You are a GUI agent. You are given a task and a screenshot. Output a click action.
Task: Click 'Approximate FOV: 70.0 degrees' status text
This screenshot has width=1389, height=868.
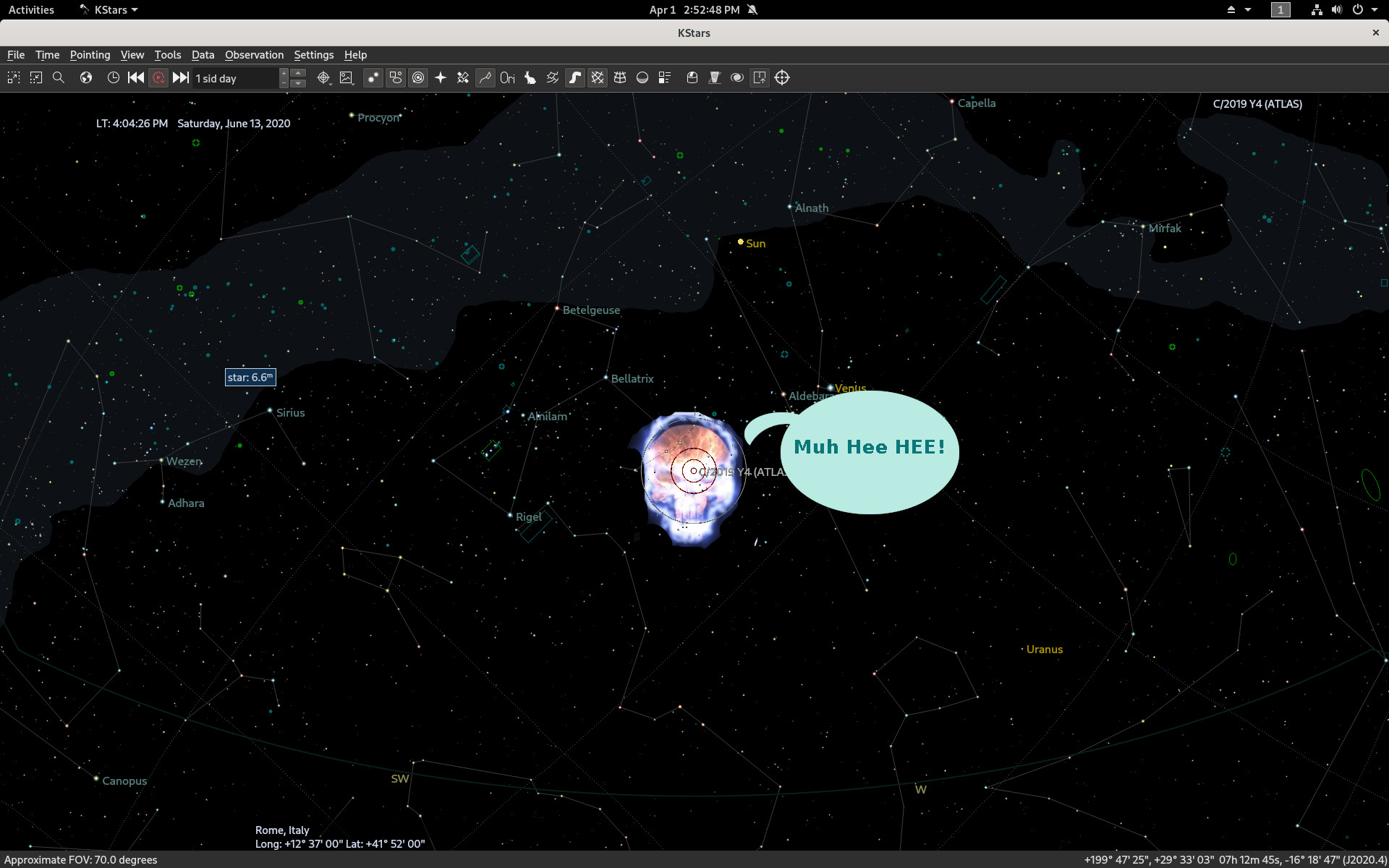click(x=81, y=860)
